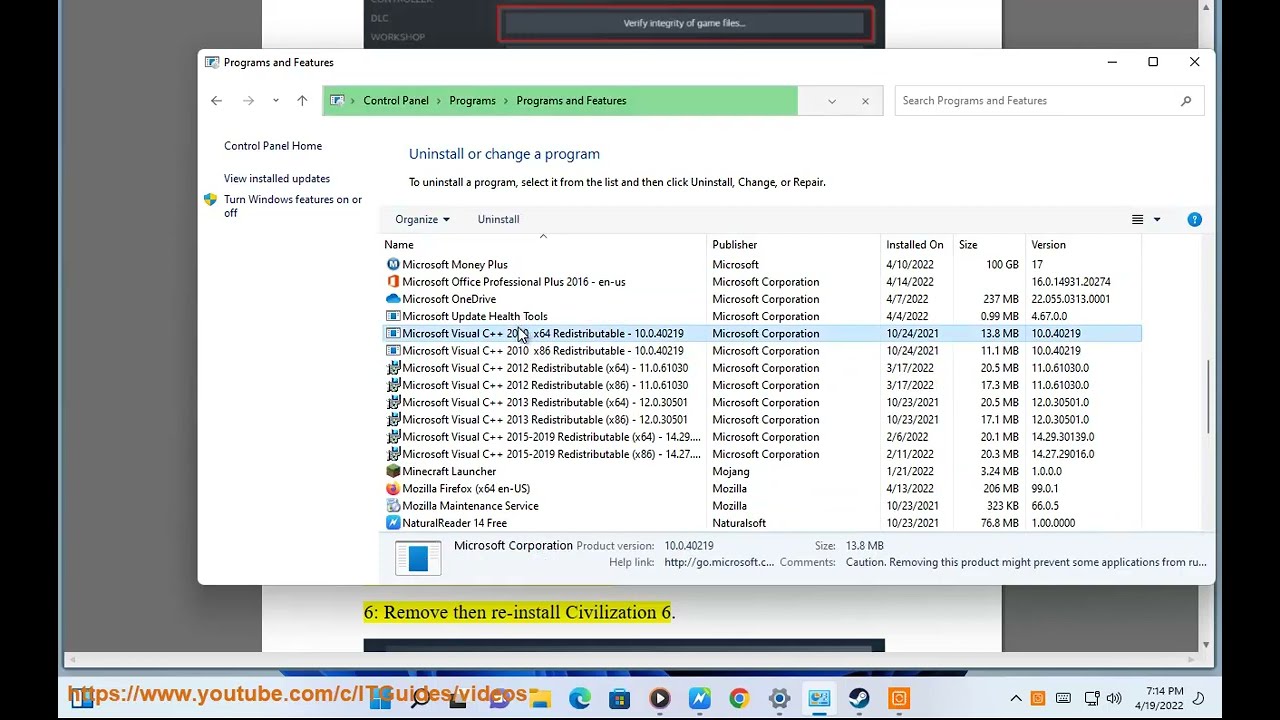Click Windows features shield icon
This screenshot has height=720, width=1280.
[x=210, y=200]
